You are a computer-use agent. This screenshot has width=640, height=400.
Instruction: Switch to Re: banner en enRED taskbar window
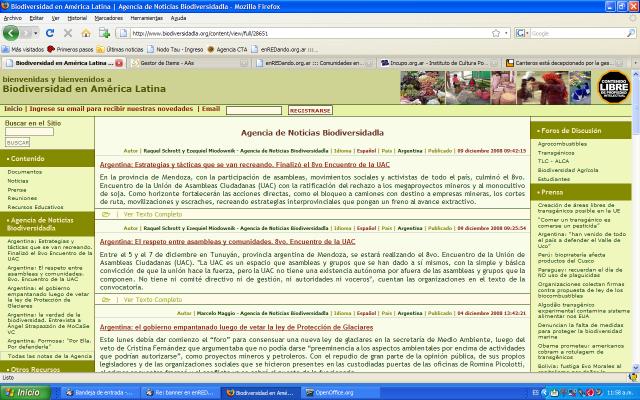tap(180, 393)
